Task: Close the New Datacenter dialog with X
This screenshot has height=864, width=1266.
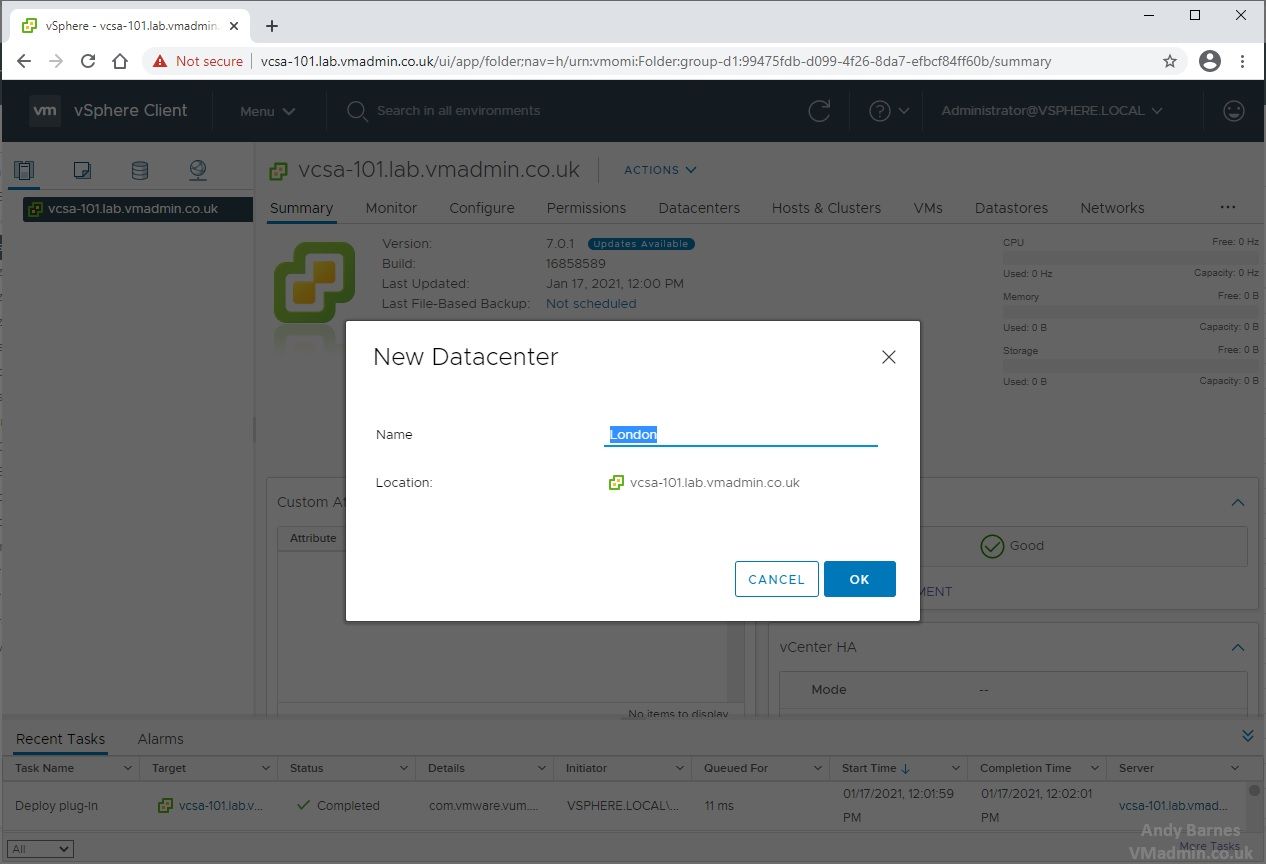Action: tap(888, 357)
